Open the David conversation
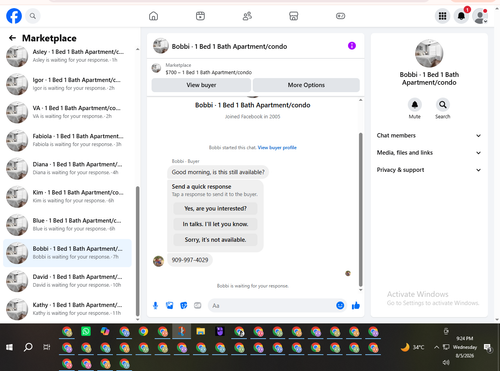Screen dimensions: 500x371 point(68,281)
